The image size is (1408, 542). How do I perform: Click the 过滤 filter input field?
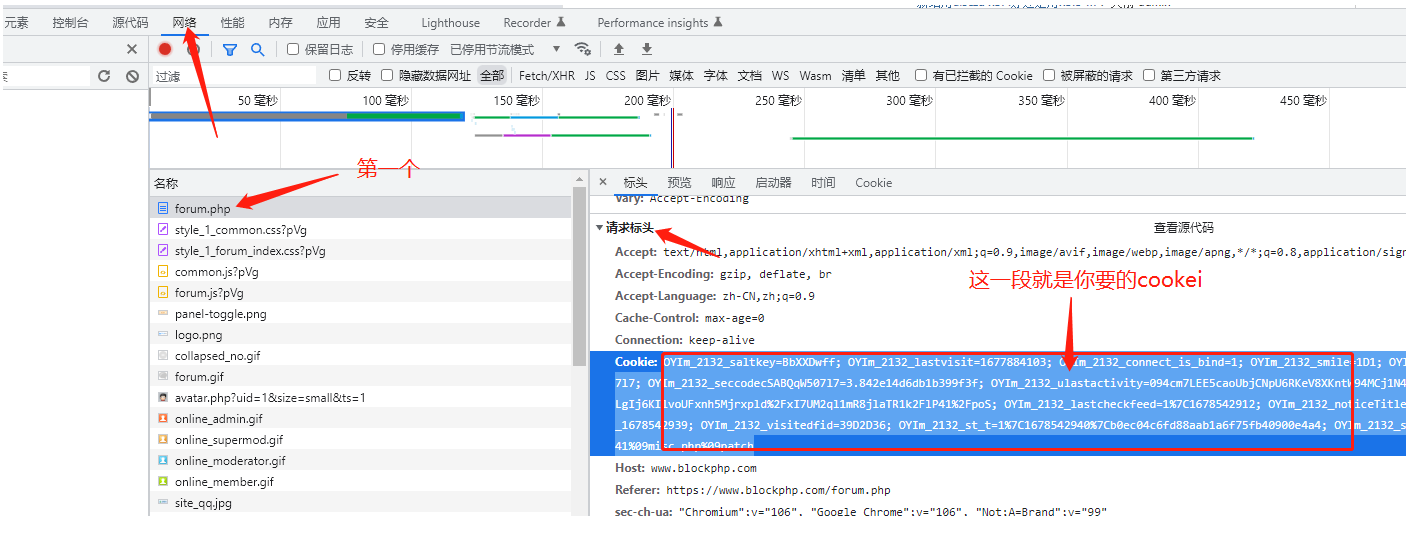pos(235,76)
